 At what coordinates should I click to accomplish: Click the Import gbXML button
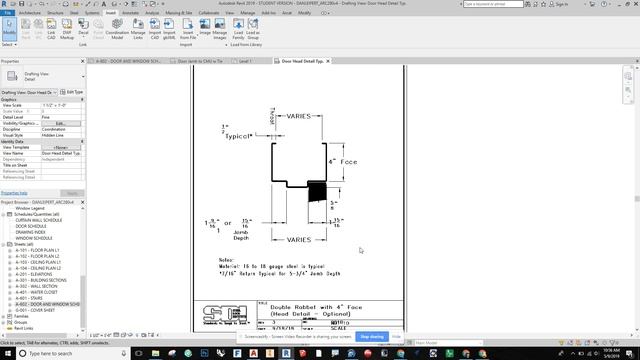pos(169,29)
